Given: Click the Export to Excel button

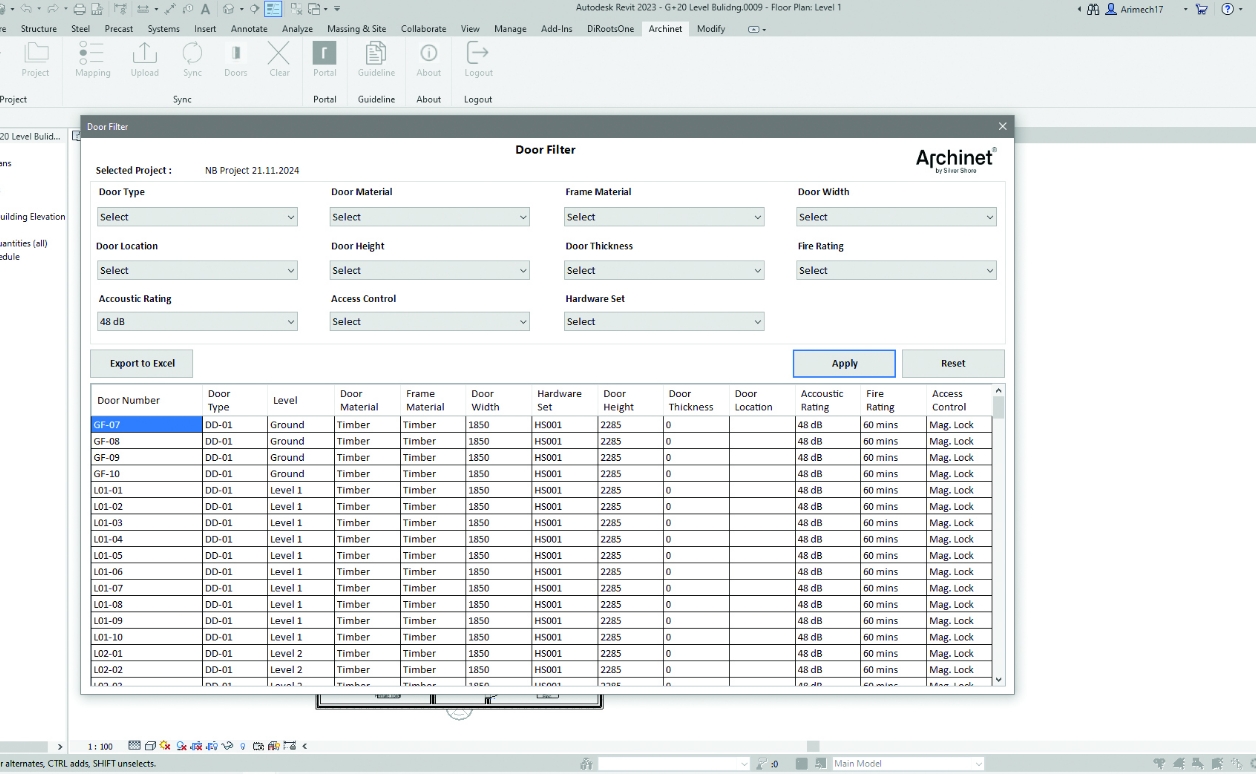Looking at the screenshot, I should [x=142, y=363].
